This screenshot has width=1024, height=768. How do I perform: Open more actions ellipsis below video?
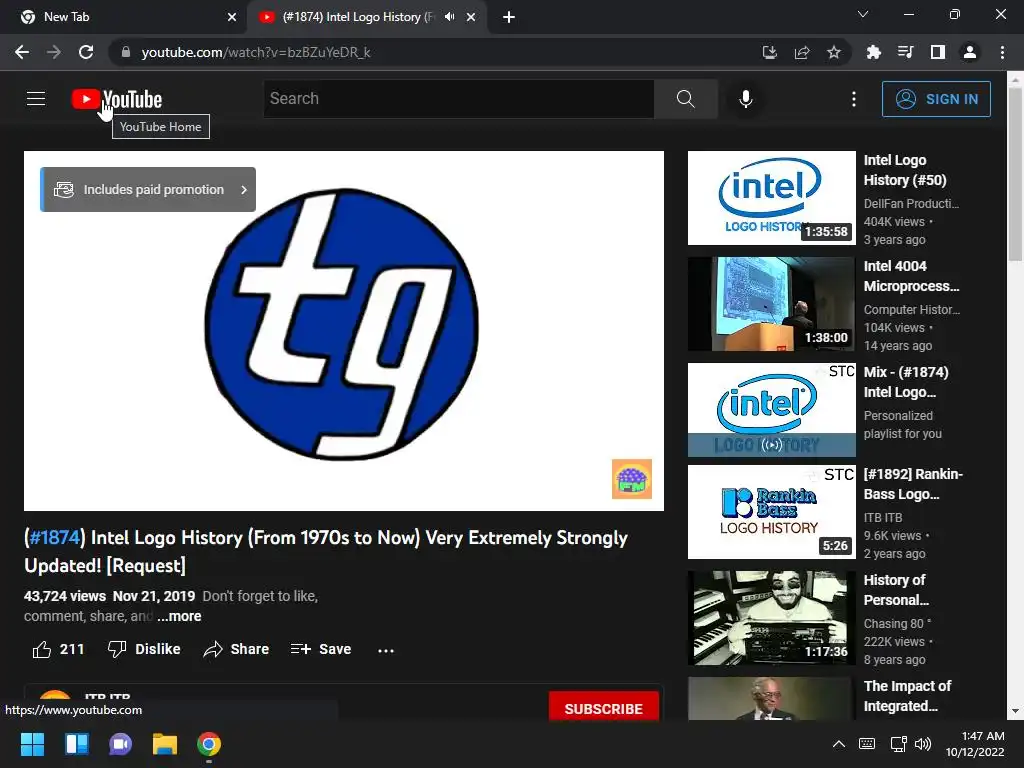386,650
